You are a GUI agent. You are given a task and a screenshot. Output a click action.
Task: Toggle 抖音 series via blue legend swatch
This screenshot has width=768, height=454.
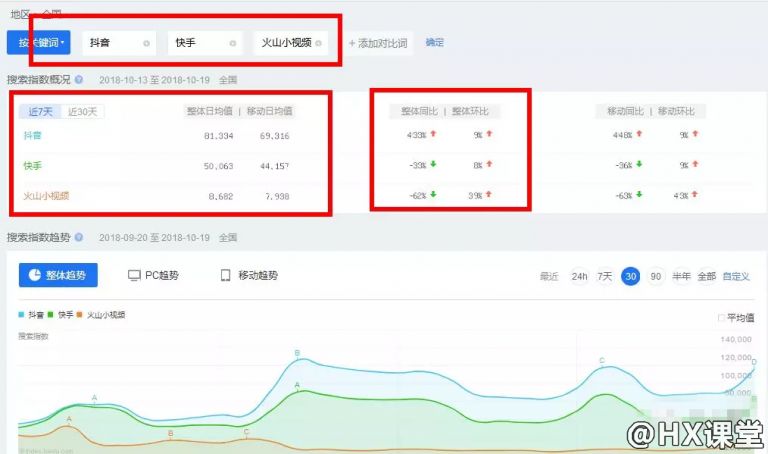[21, 314]
